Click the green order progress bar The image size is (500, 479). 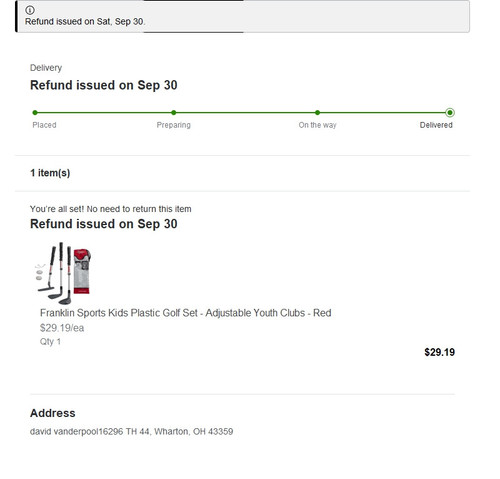tap(242, 113)
